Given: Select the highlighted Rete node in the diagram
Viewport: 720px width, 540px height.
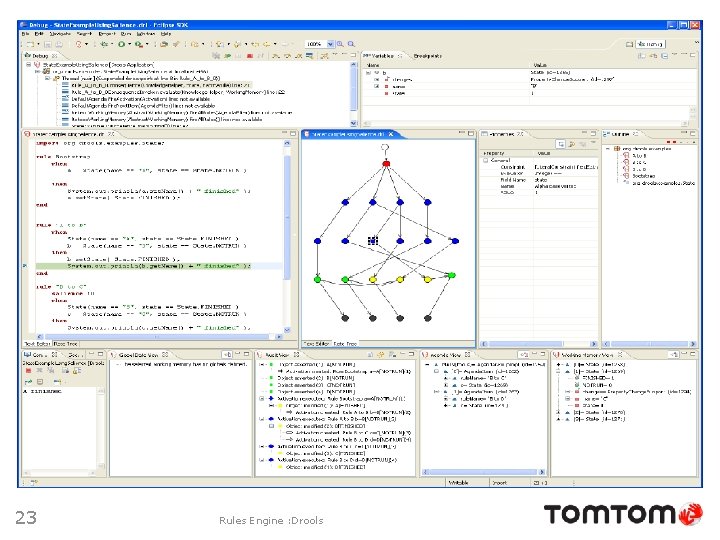Looking at the screenshot, I should click(x=373, y=241).
